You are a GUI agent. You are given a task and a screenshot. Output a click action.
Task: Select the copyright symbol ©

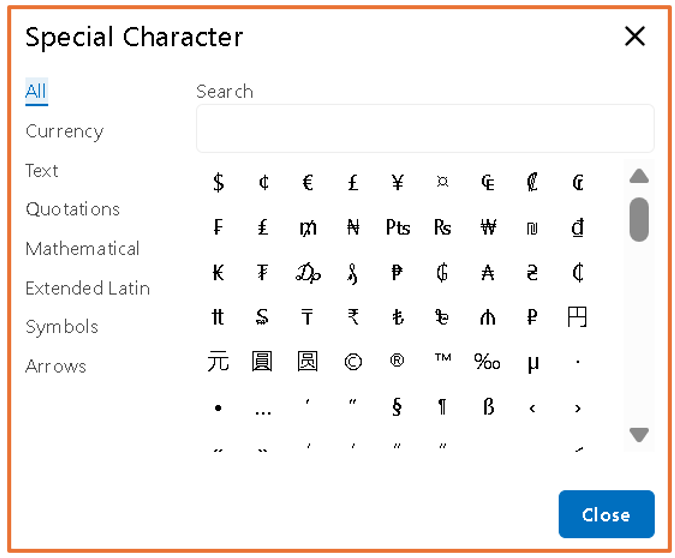tap(353, 362)
